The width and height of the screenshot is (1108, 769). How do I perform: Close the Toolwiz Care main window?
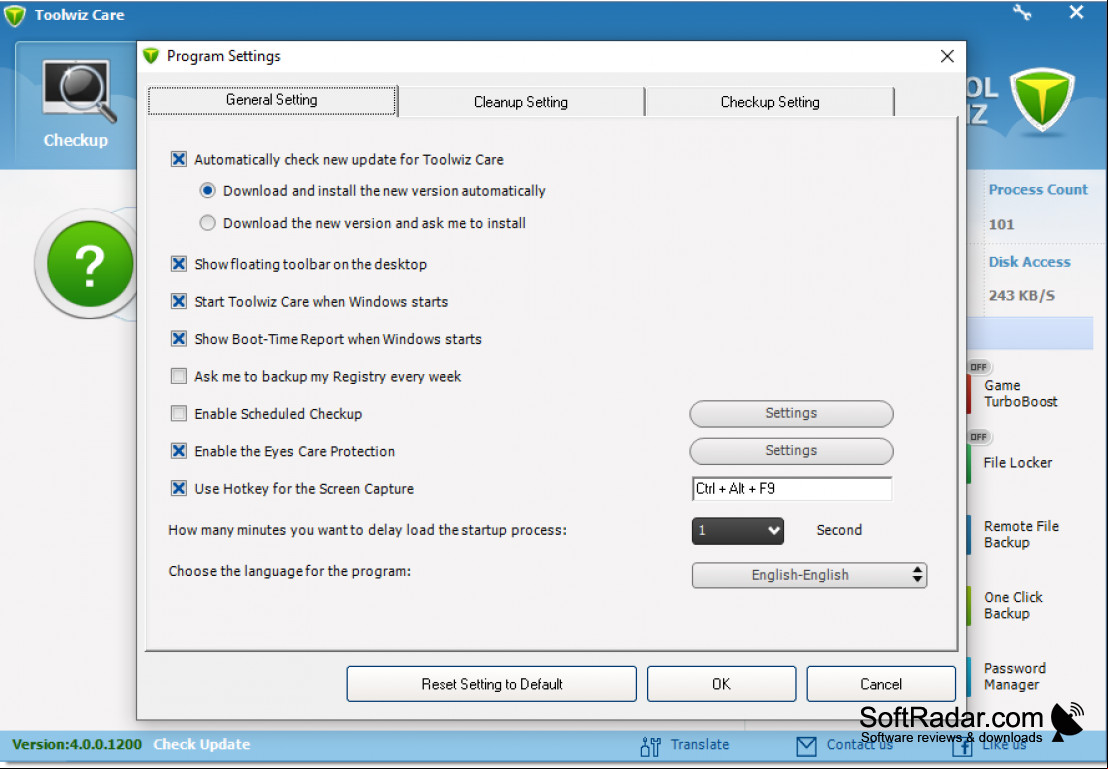[1075, 13]
